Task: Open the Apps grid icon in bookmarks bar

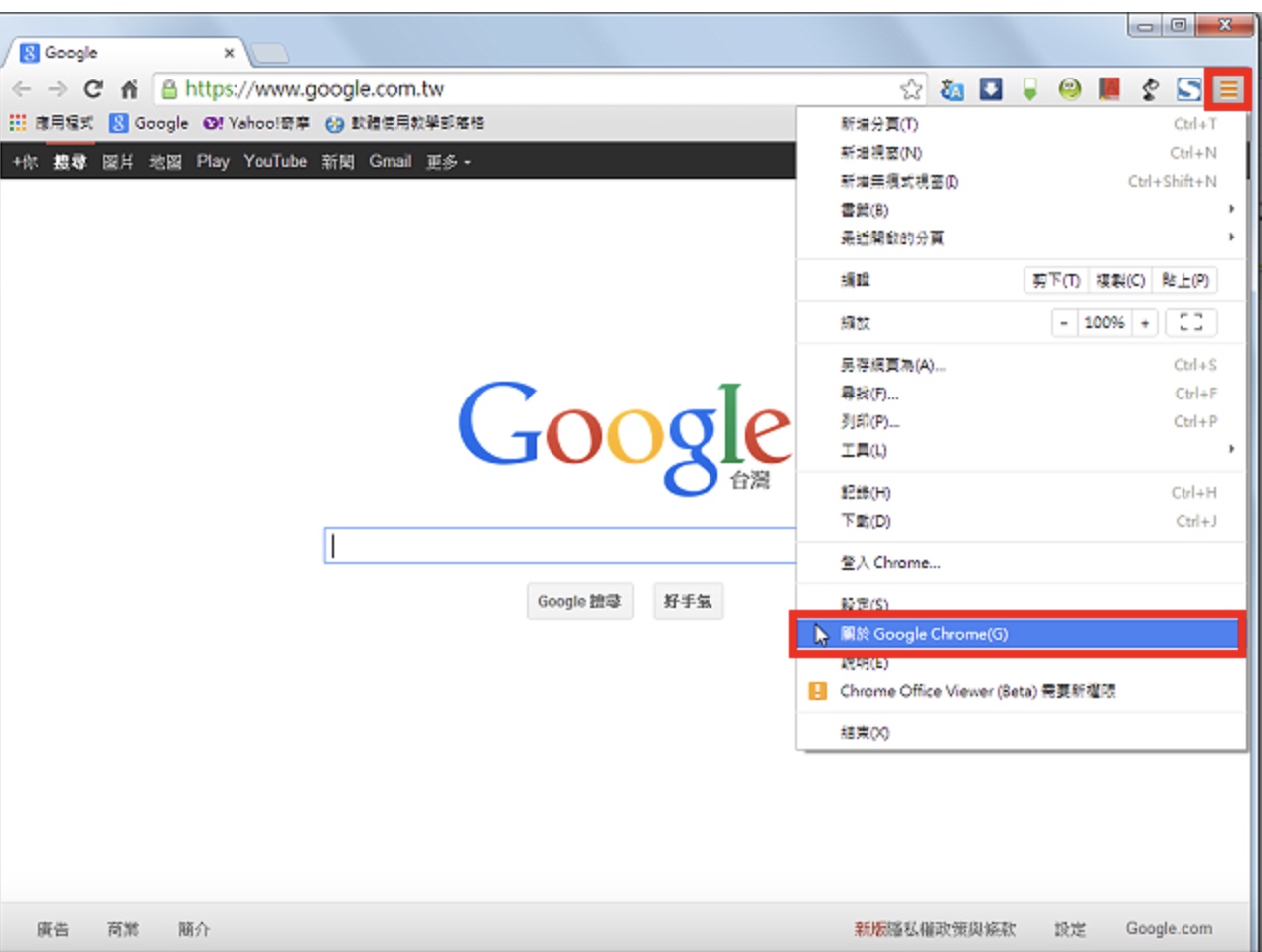Action: coord(18,122)
